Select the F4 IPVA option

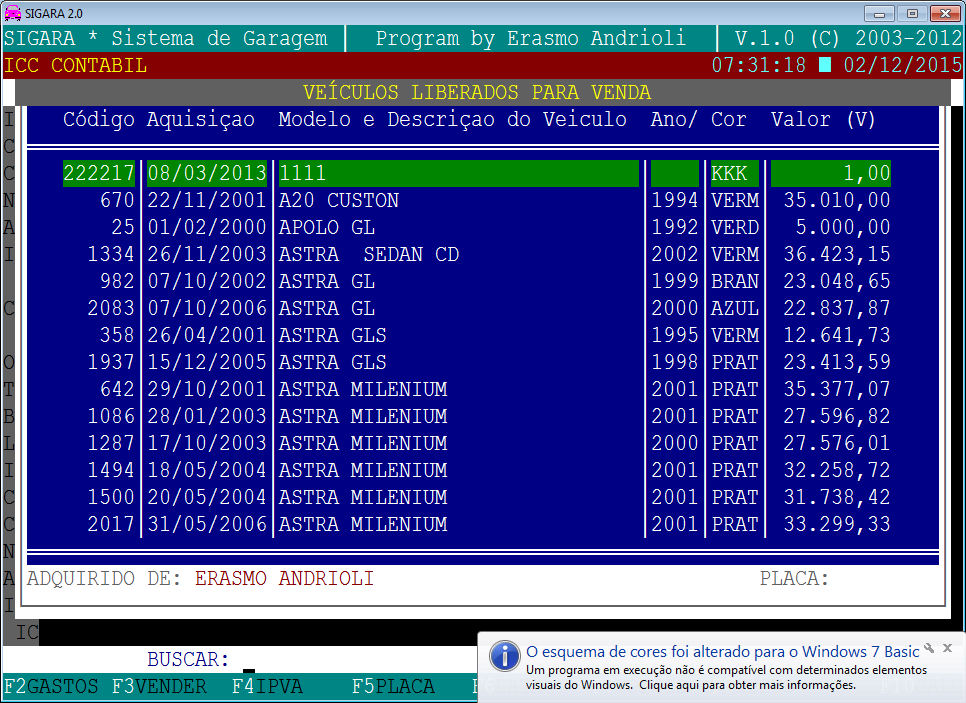[267, 687]
